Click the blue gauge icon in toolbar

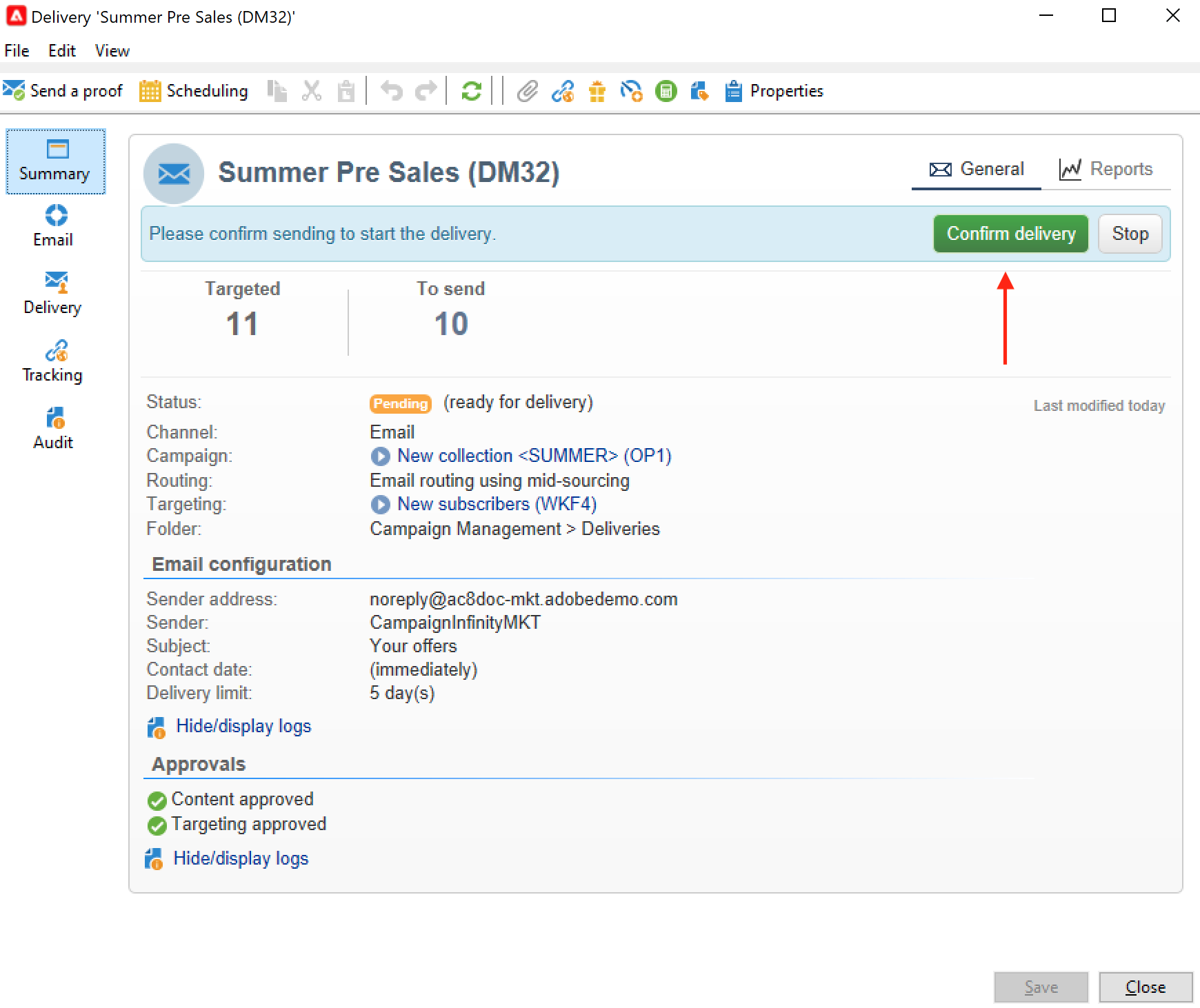click(x=631, y=91)
